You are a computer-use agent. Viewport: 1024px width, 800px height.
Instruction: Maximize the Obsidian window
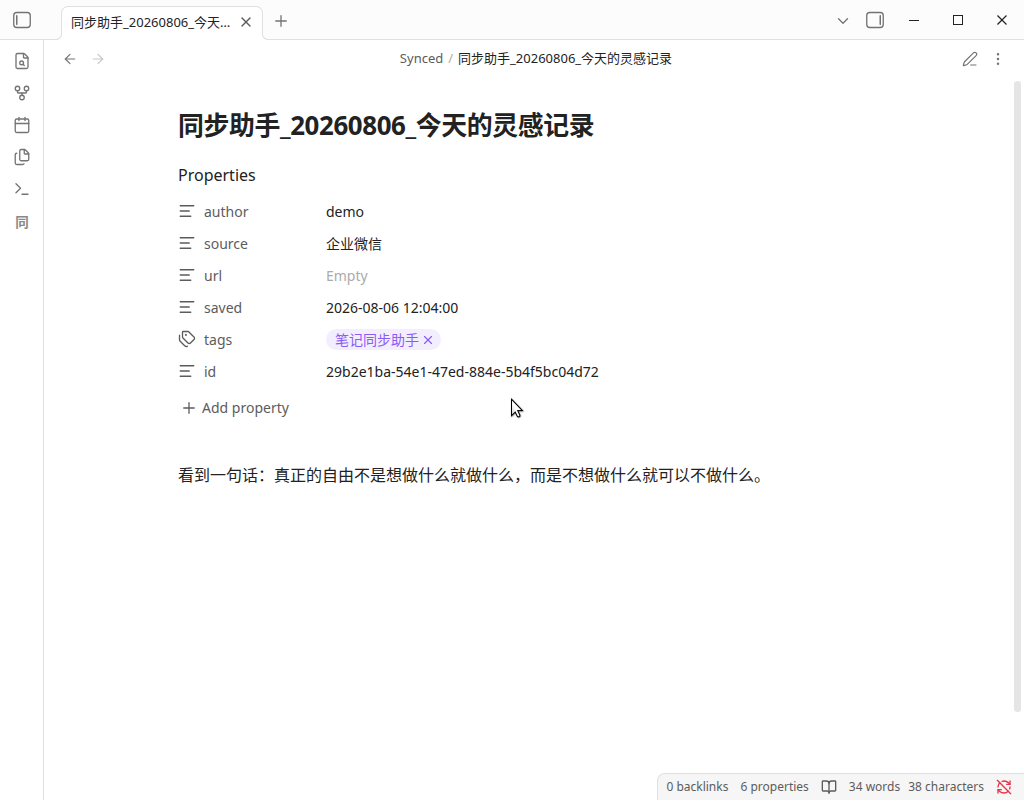(958, 20)
